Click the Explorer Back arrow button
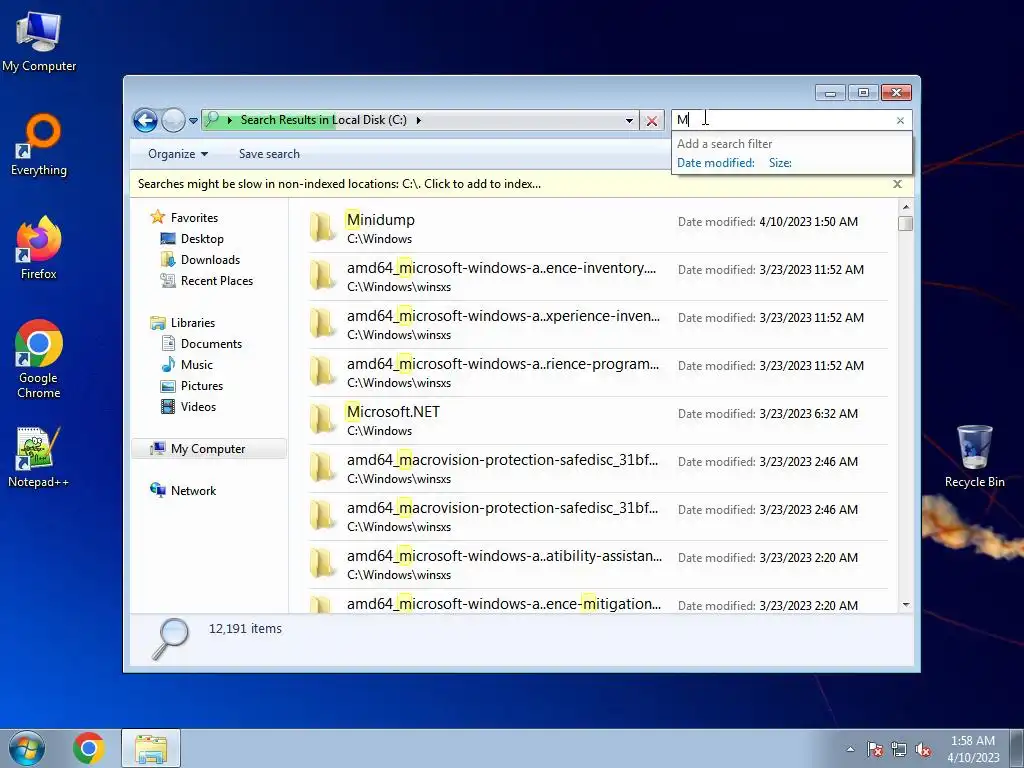The height and width of the screenshot is (768, 1024). point(145,120)
